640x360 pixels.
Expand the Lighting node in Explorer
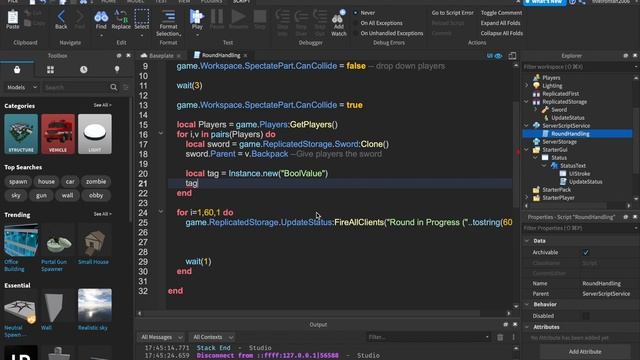click(x=527, y=86)
